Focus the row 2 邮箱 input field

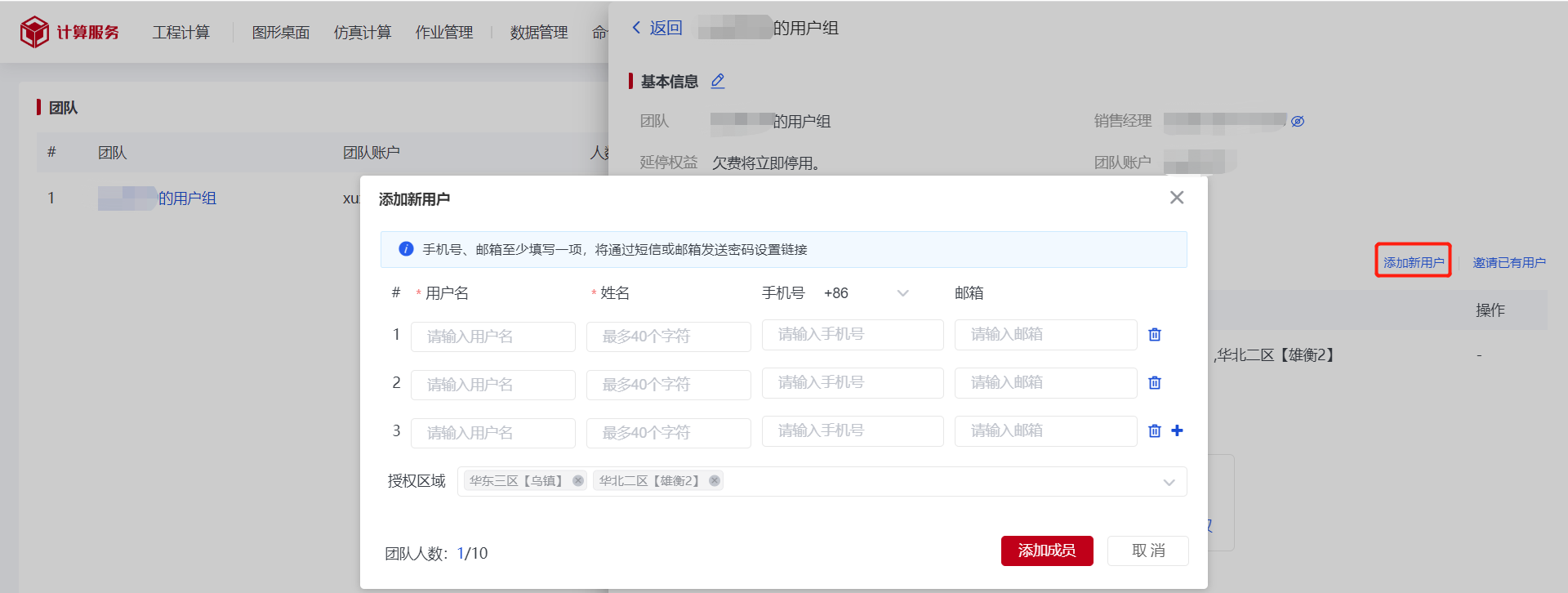[1045, 382]
